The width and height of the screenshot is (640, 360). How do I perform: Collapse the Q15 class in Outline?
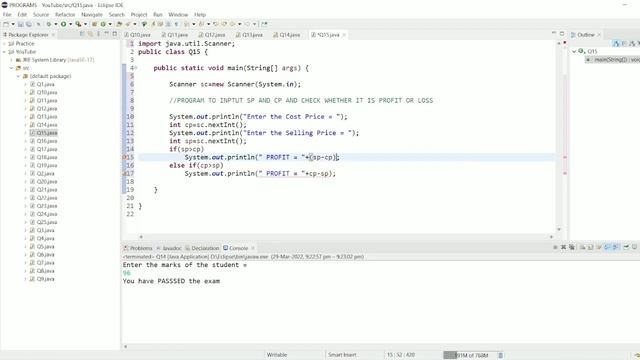pyautogui.click(x=574, y=51)
